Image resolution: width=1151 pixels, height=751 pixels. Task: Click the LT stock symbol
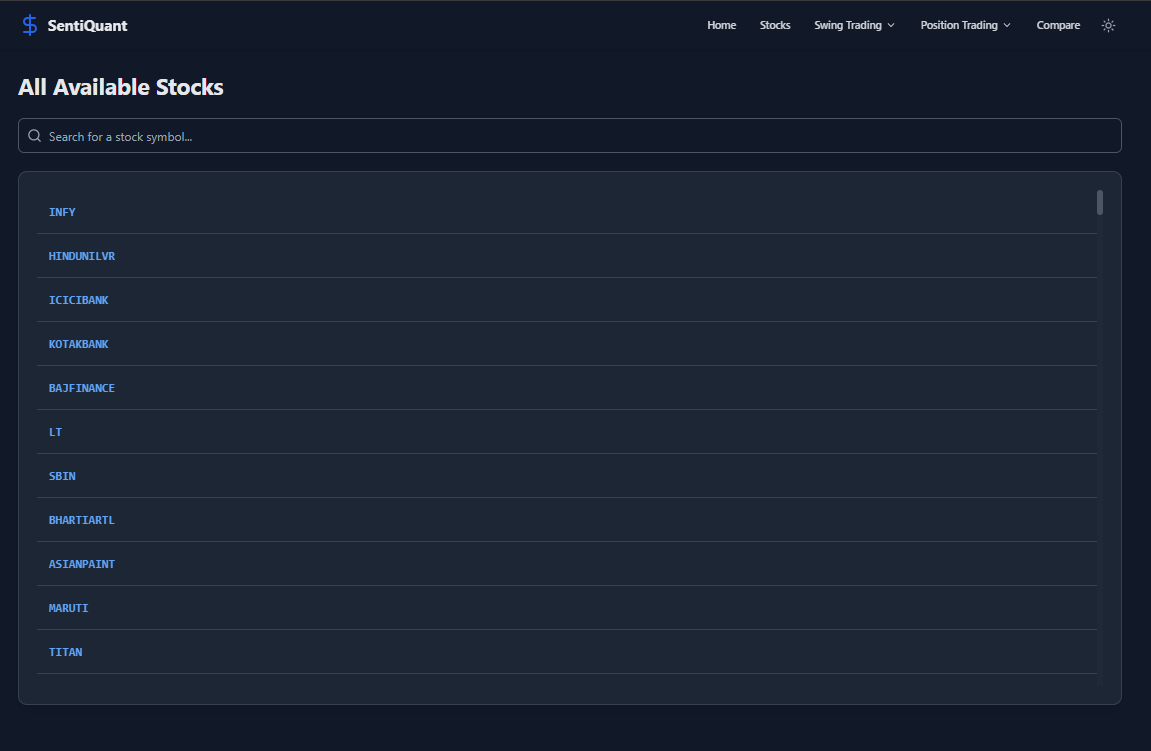(56, 431)
